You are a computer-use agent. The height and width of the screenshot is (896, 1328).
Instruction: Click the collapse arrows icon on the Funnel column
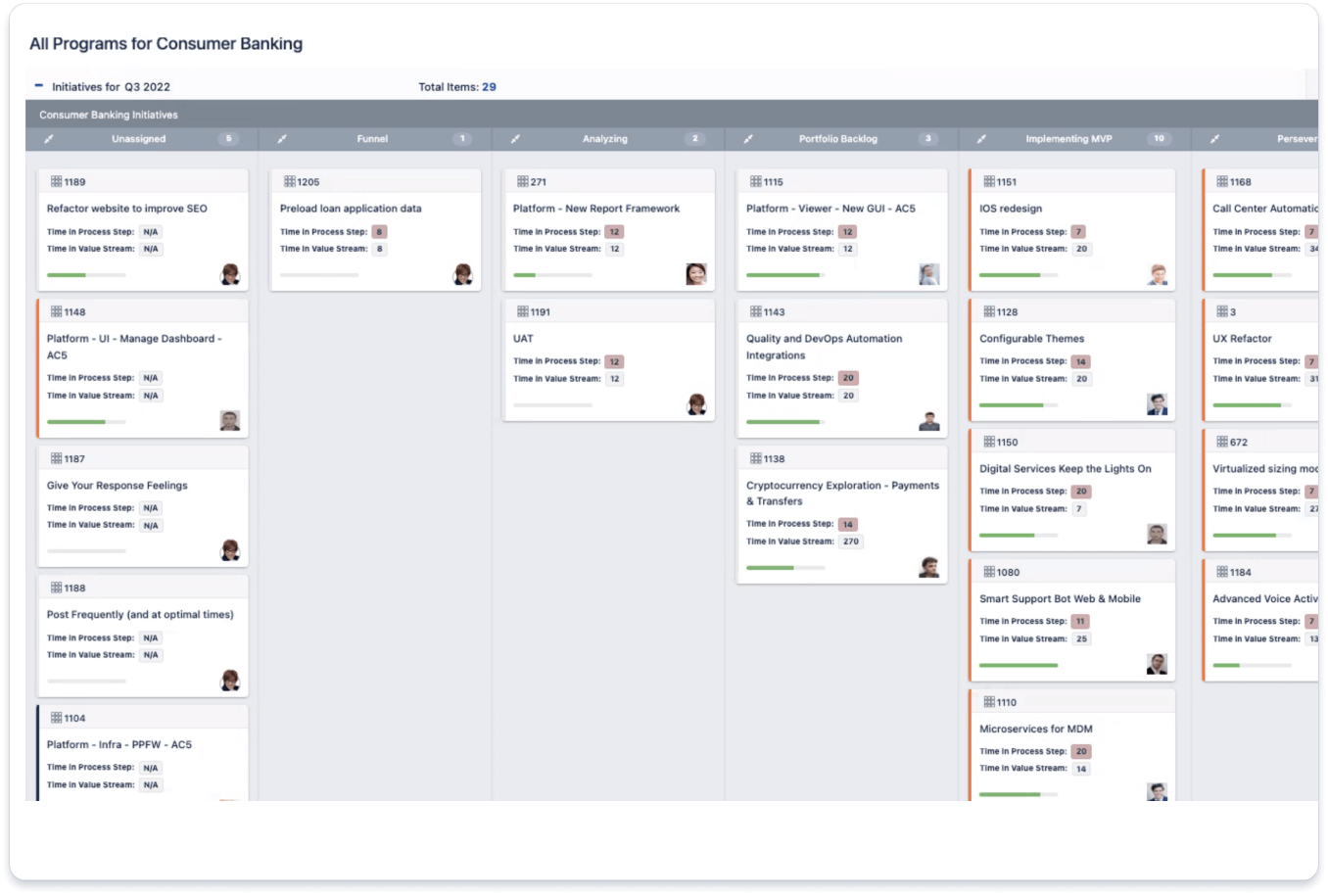point(282,139)
